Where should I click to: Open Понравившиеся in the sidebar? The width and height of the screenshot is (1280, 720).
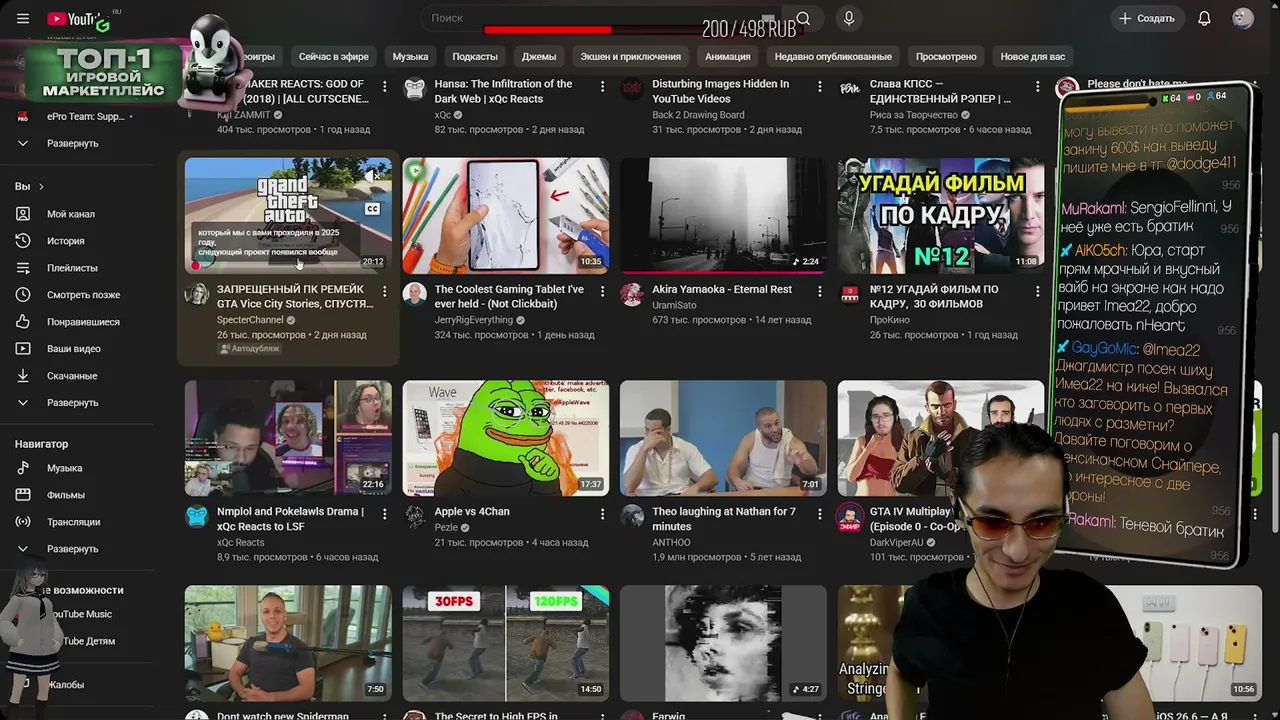click(x=83, y=322)
